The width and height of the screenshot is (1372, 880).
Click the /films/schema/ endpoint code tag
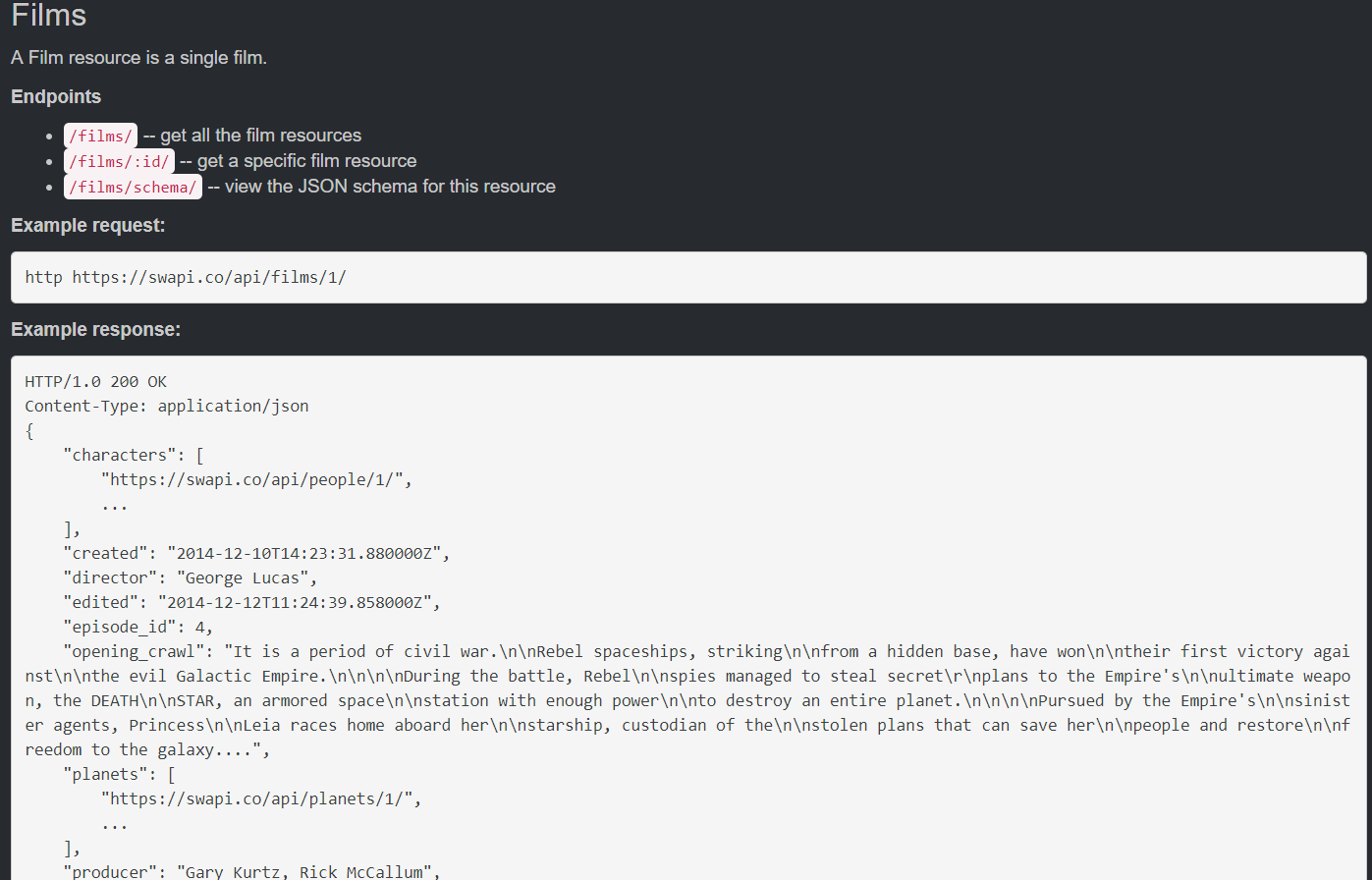click(x=133, y=187)
